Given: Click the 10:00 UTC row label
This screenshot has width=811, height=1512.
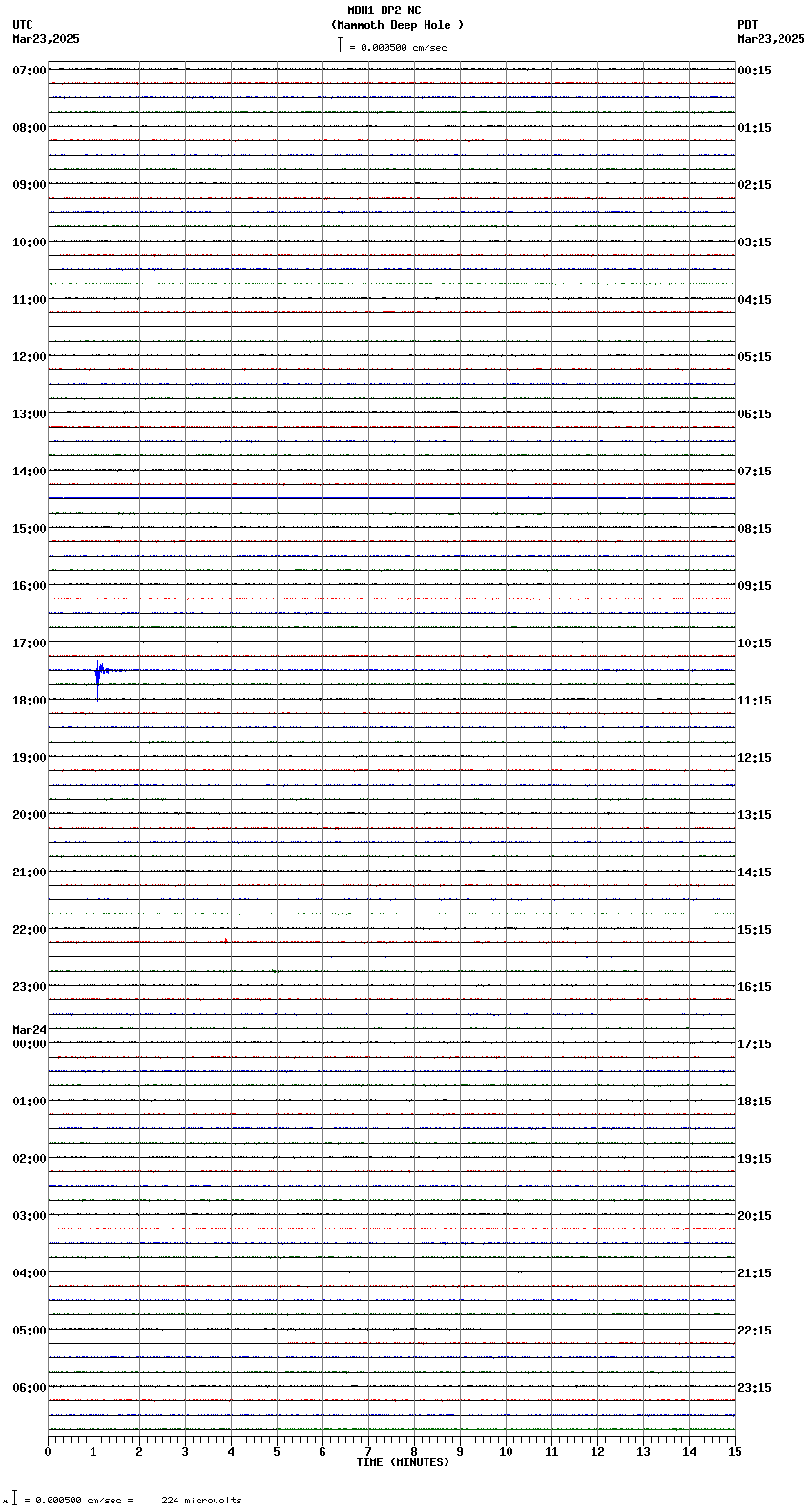Looking at the screenshot, I should coord(30,242).
